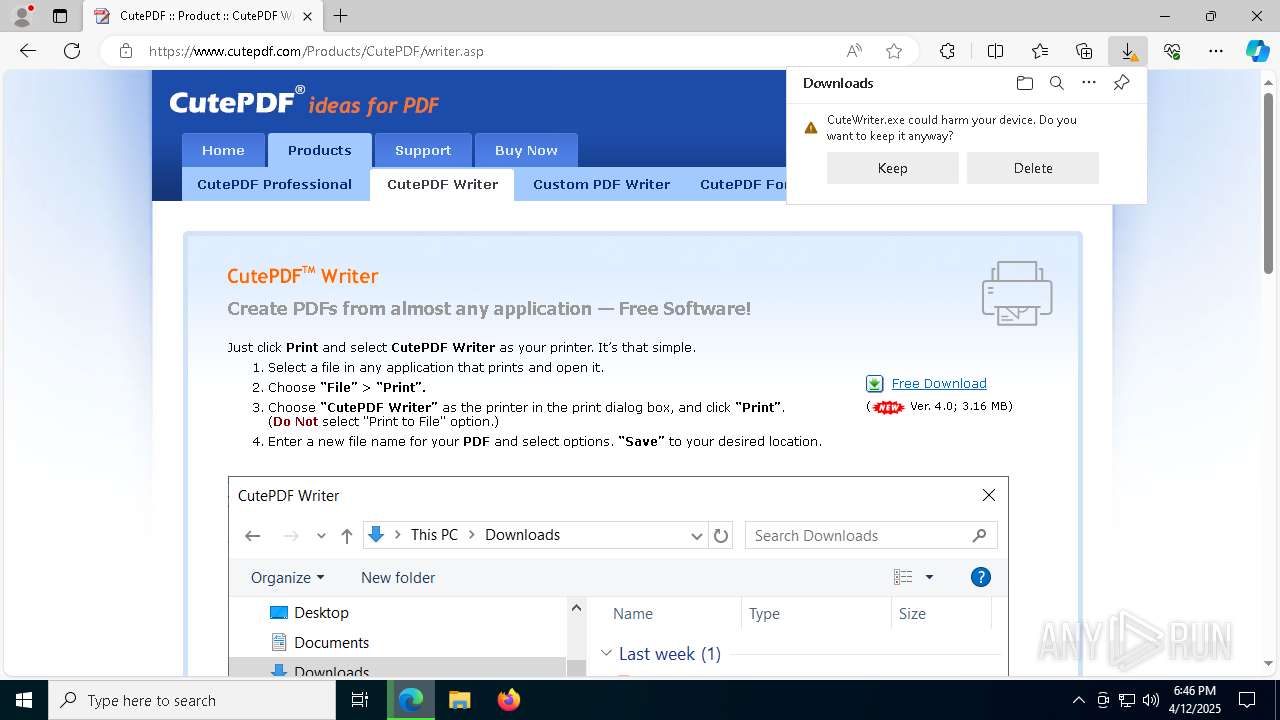Open tab actions menu icon
Viewport: 1280px width, 720px height.
click(60, 16)
